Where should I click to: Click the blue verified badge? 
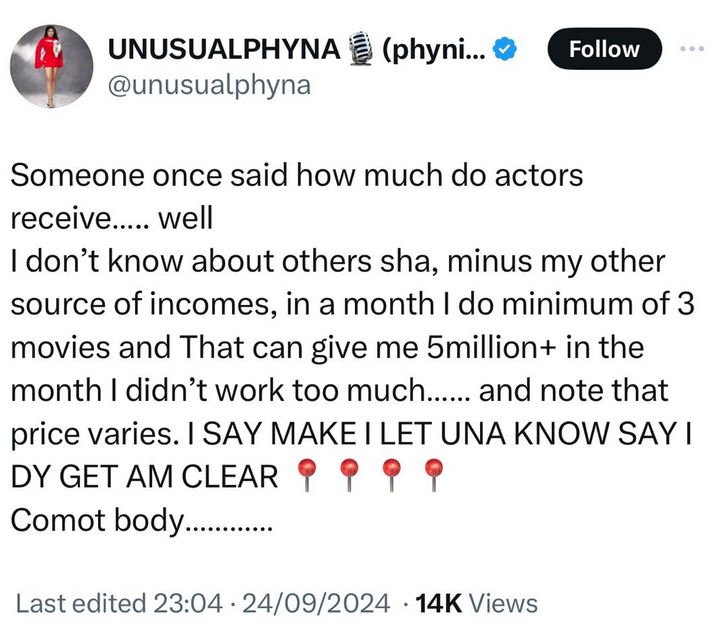tap(508, 48)
